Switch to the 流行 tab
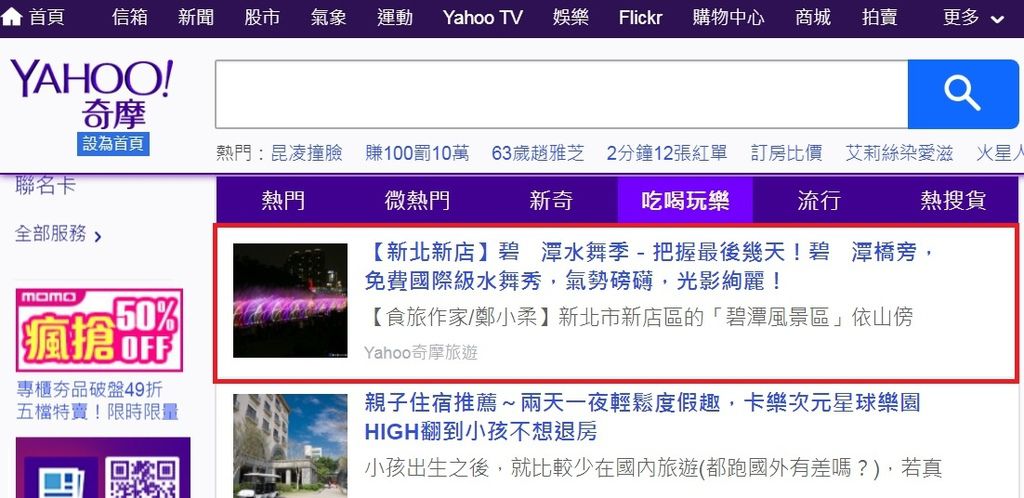 [819, 200]
